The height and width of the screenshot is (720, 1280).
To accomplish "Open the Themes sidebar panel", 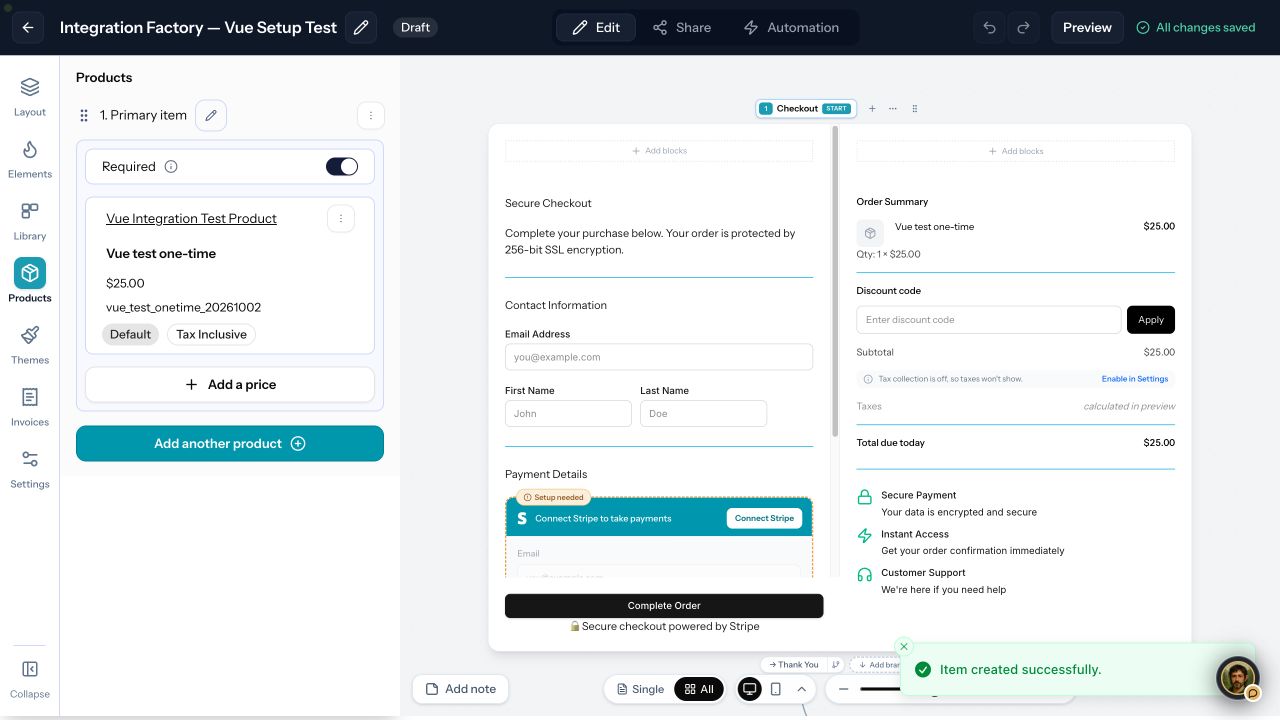I will click(x=30, y=345).
